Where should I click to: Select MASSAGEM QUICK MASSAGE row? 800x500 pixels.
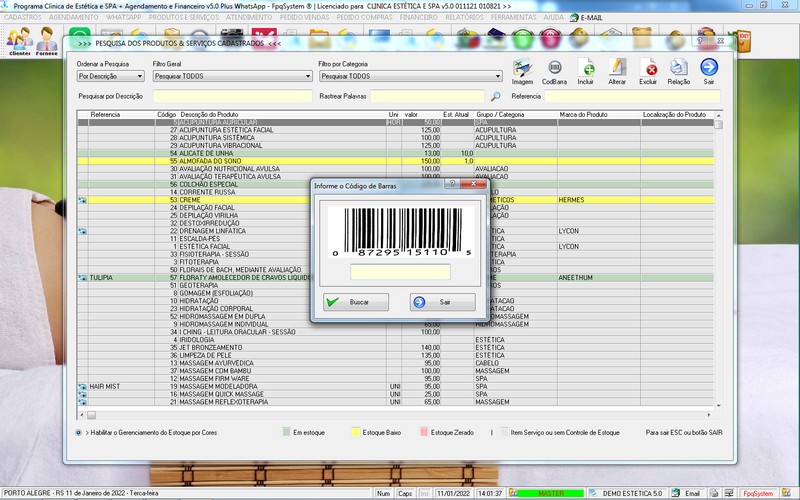tap(396, 394)
